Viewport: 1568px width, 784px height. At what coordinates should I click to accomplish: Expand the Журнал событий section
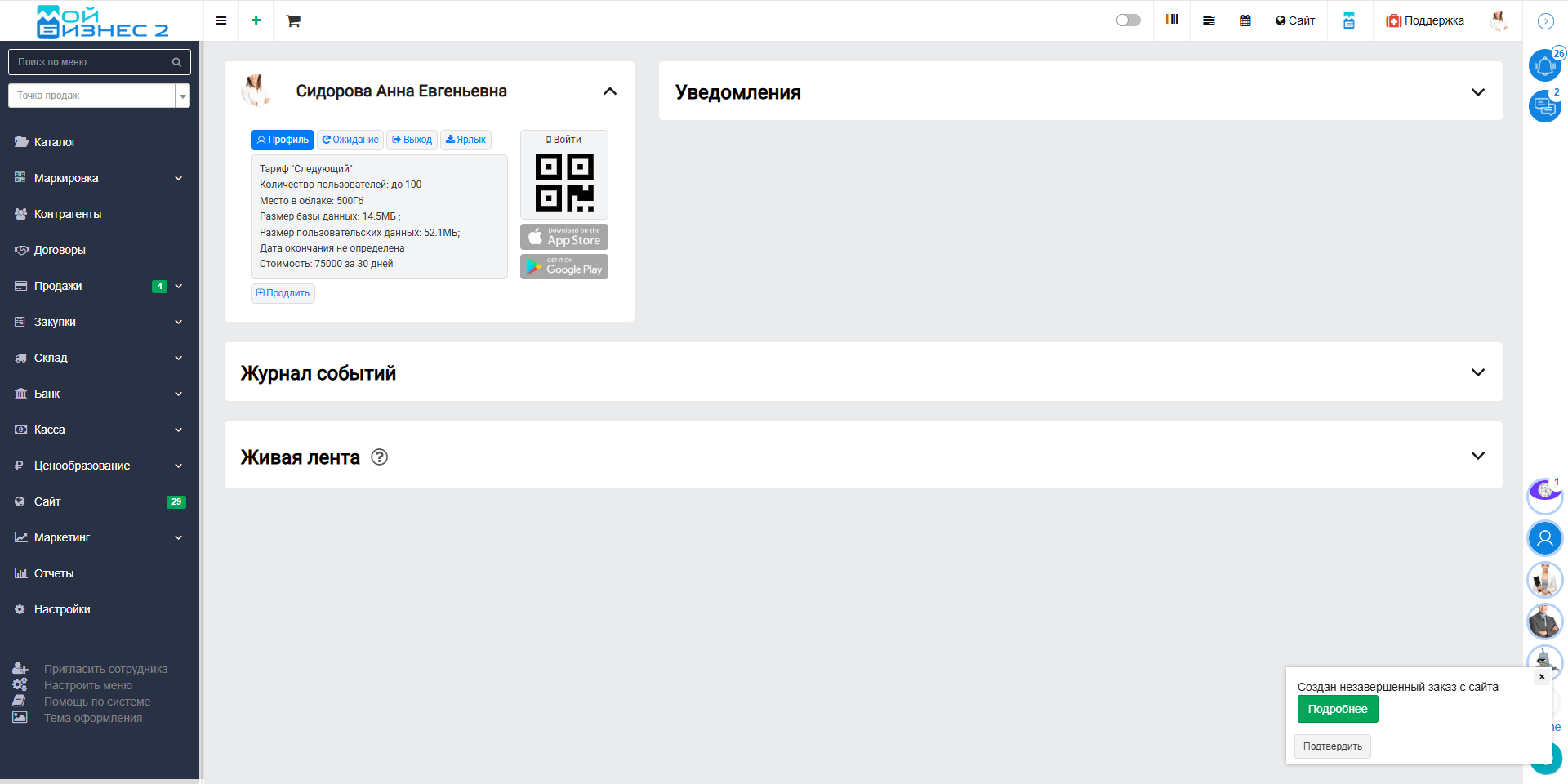1477,372
